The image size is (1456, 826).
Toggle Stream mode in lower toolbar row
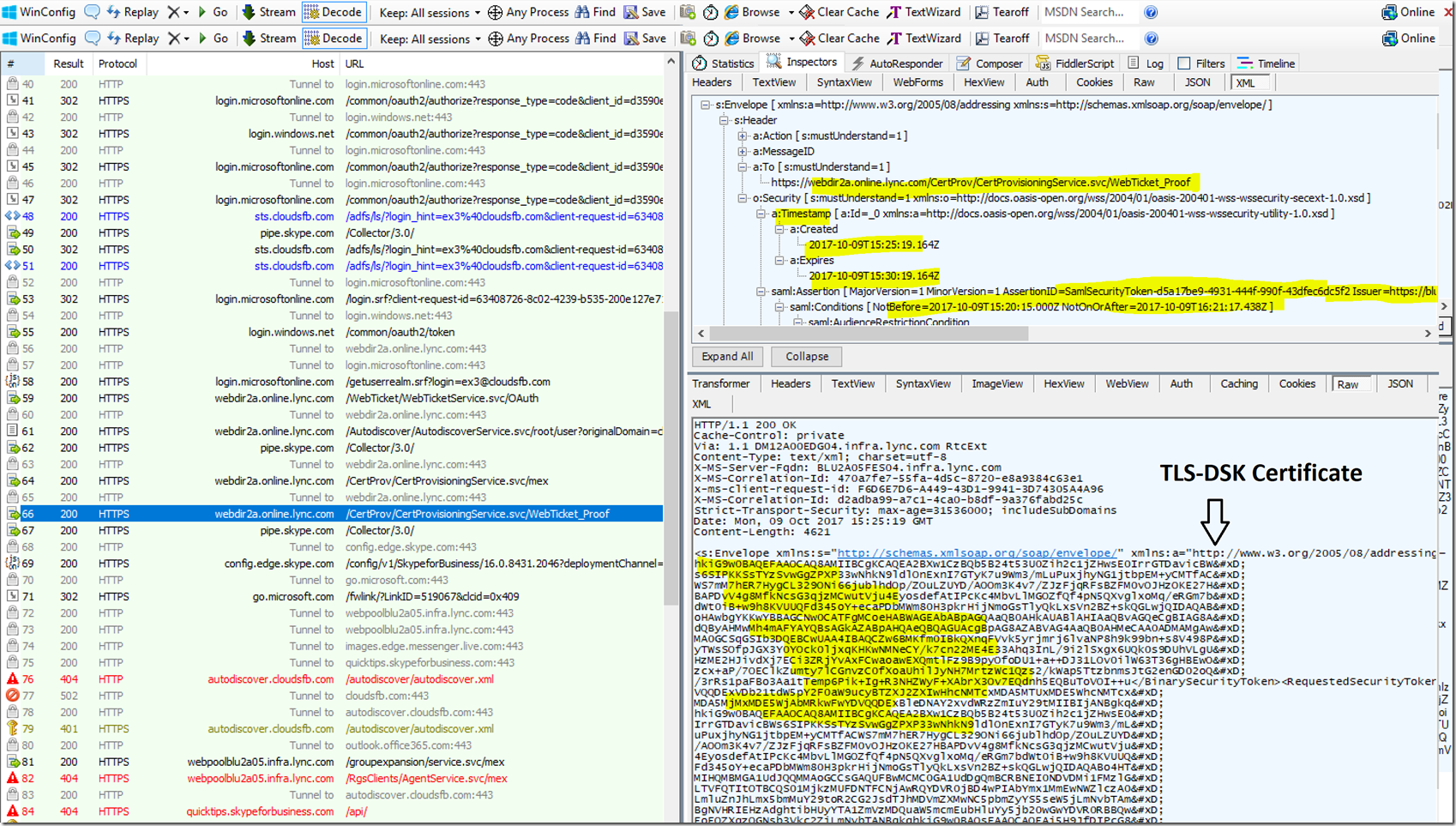[269, 39]
